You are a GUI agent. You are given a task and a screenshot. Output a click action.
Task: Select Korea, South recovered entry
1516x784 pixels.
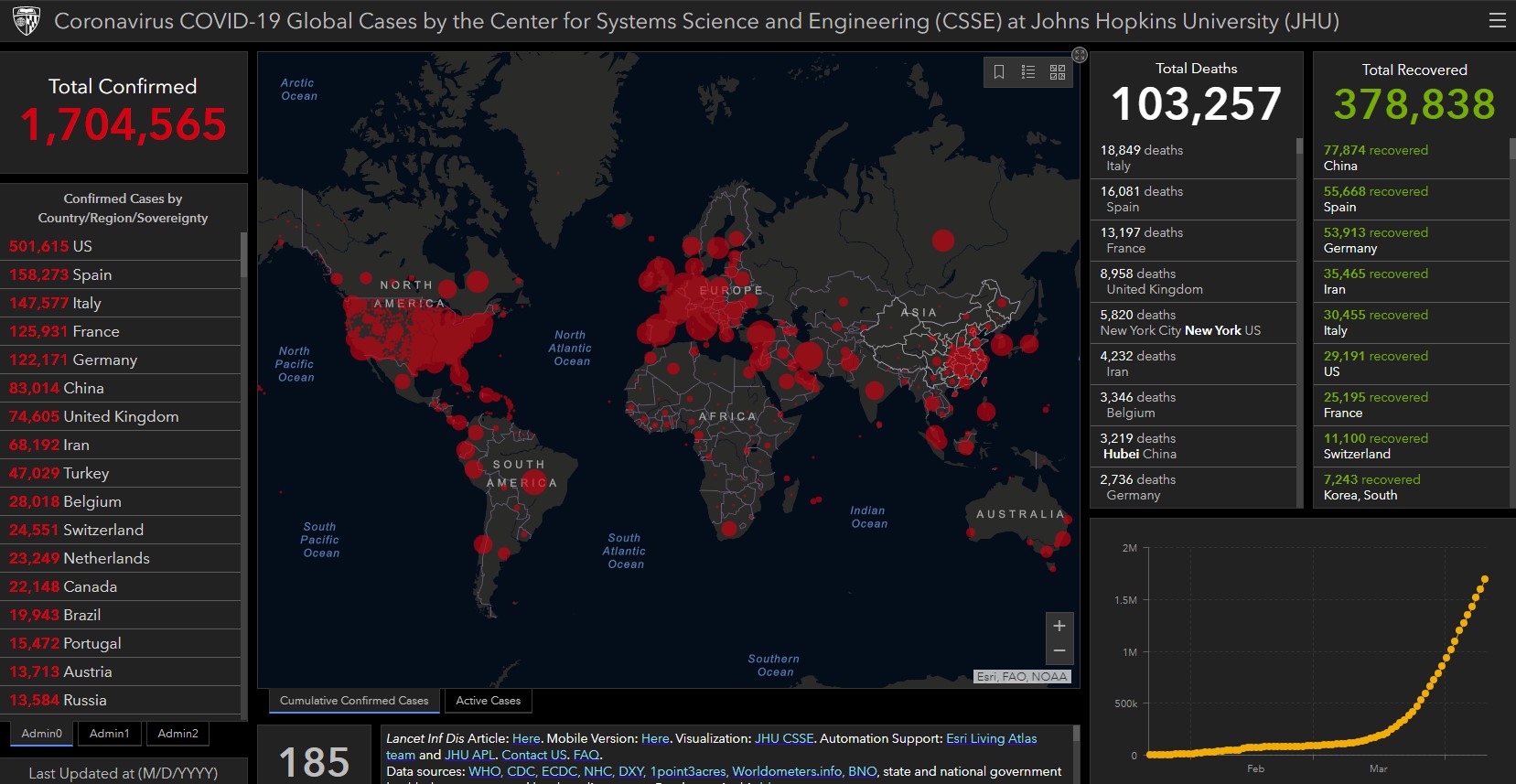[1411, 487]
